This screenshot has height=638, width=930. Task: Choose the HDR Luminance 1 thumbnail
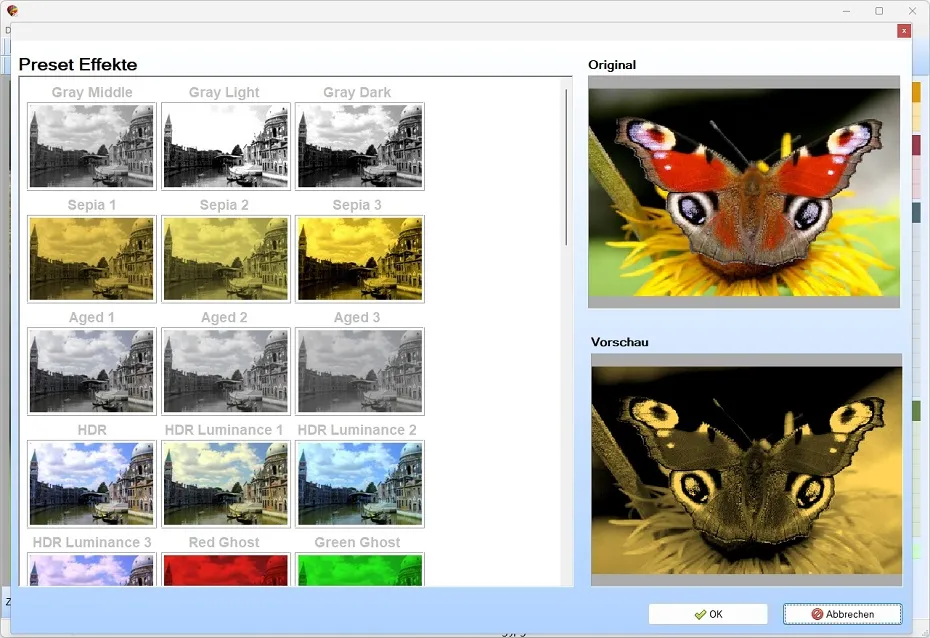click(226, 484)
